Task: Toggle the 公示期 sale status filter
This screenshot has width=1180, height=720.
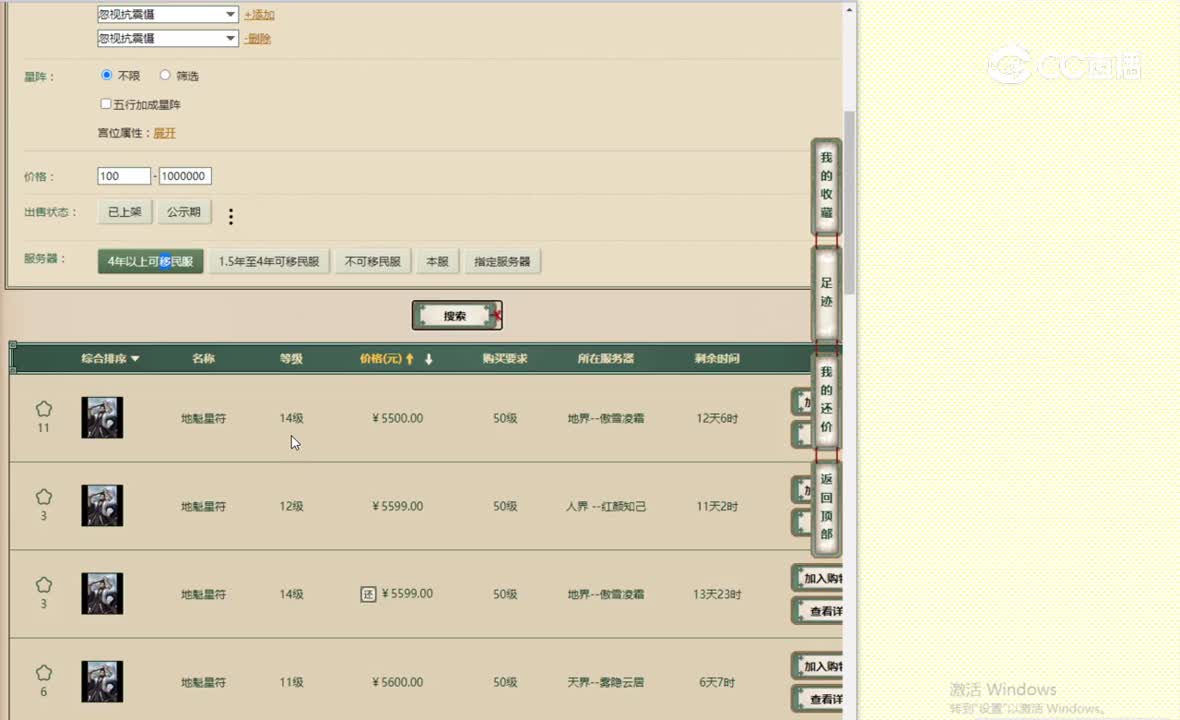Action: point(184,212)
